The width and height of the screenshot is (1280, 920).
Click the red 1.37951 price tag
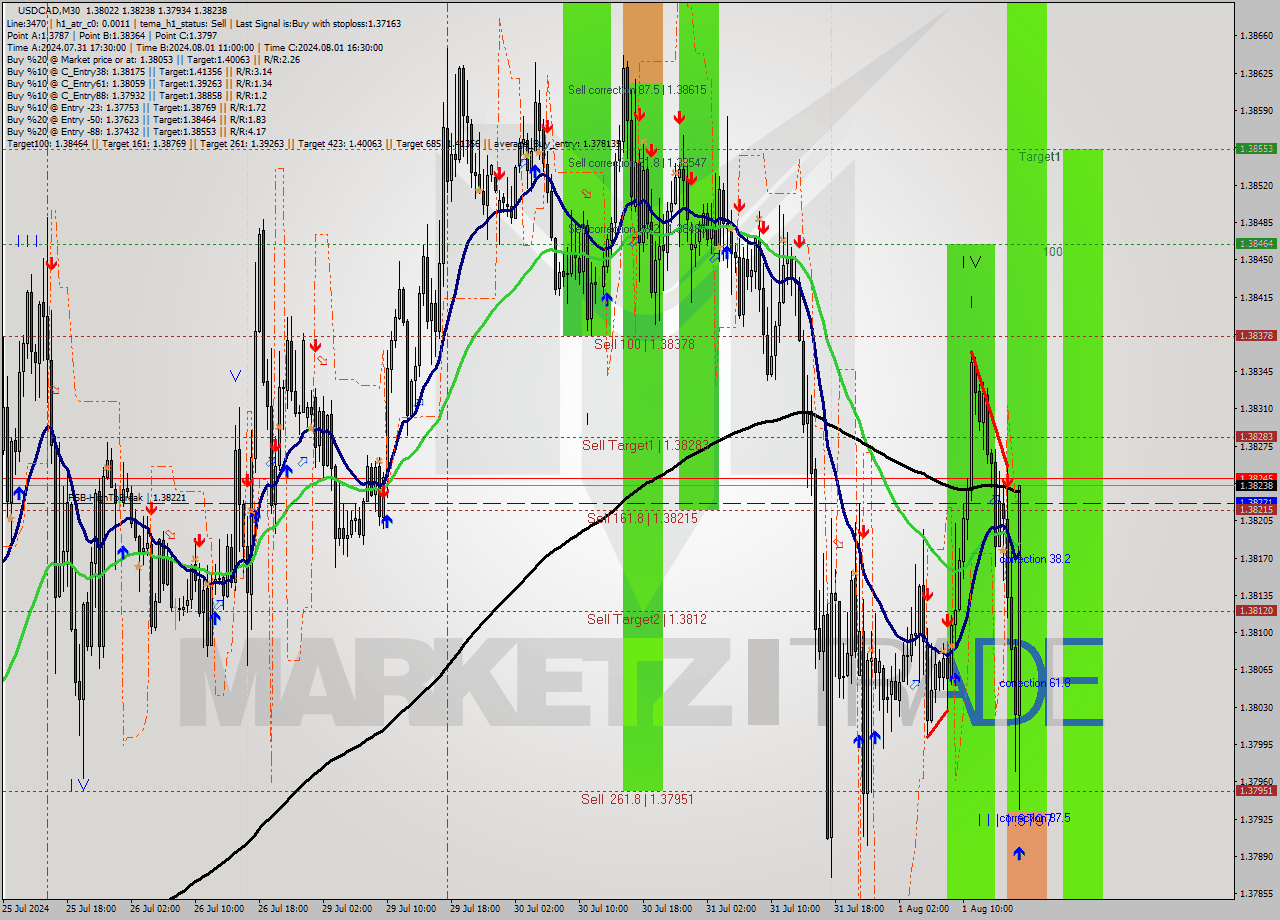[1256, 791]
